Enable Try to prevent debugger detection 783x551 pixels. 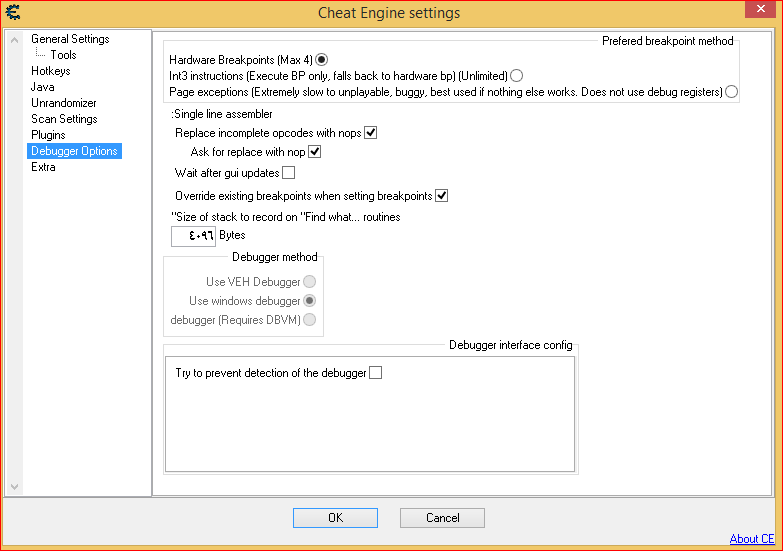[376, 373]
